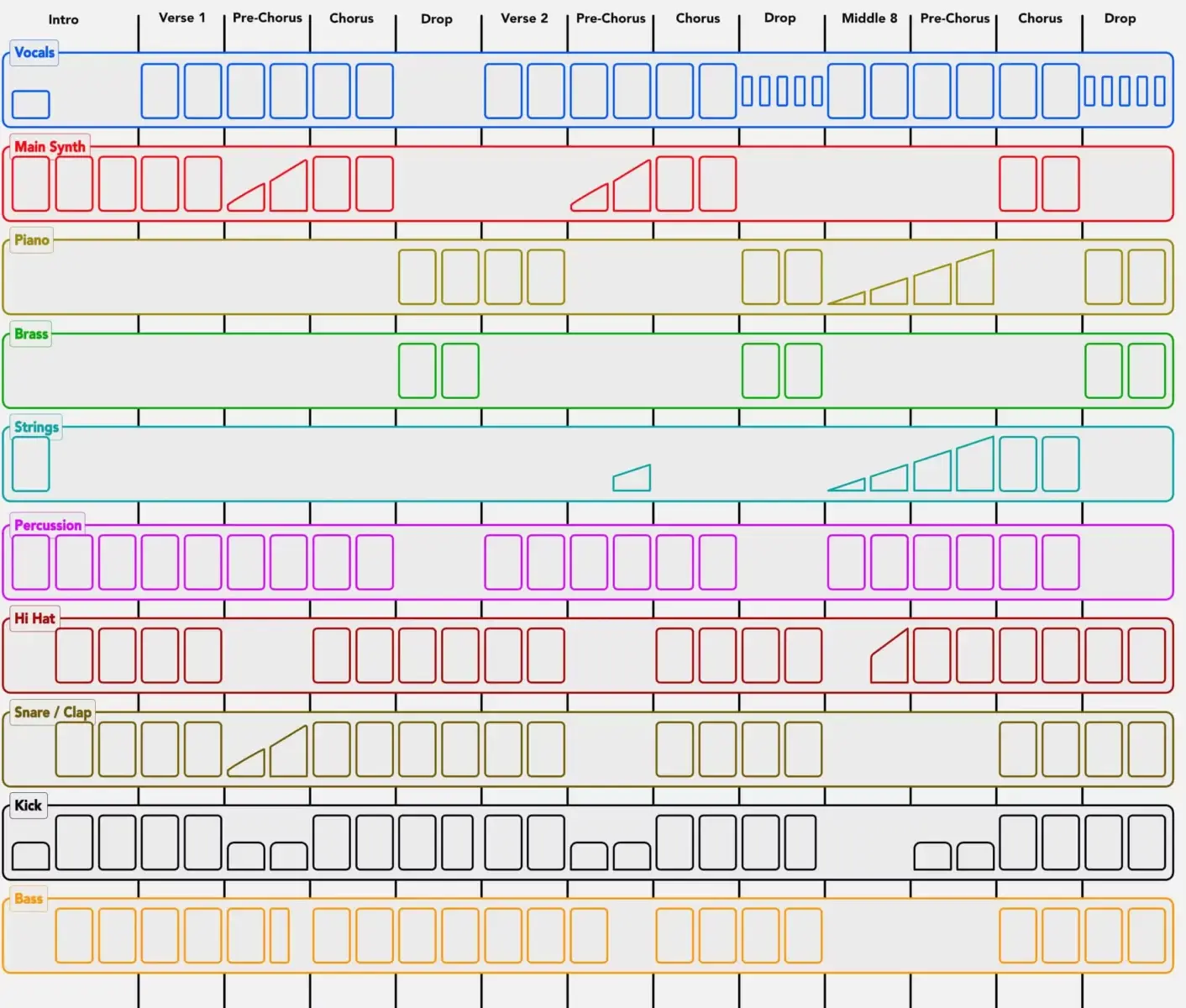Select the Brass track label

[31, 333]
